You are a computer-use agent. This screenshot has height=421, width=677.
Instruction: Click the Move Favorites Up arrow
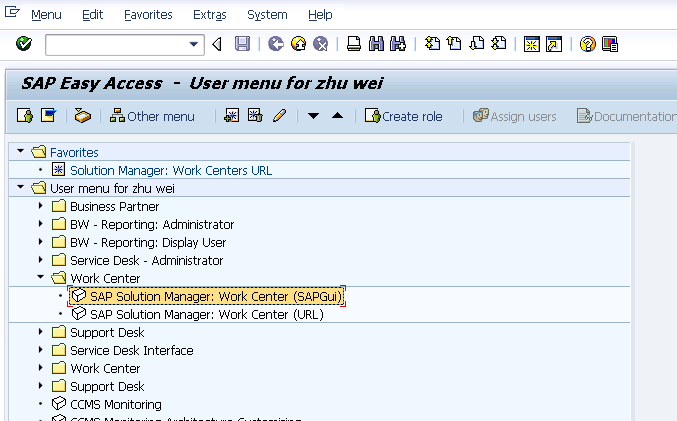click(338, 115)
